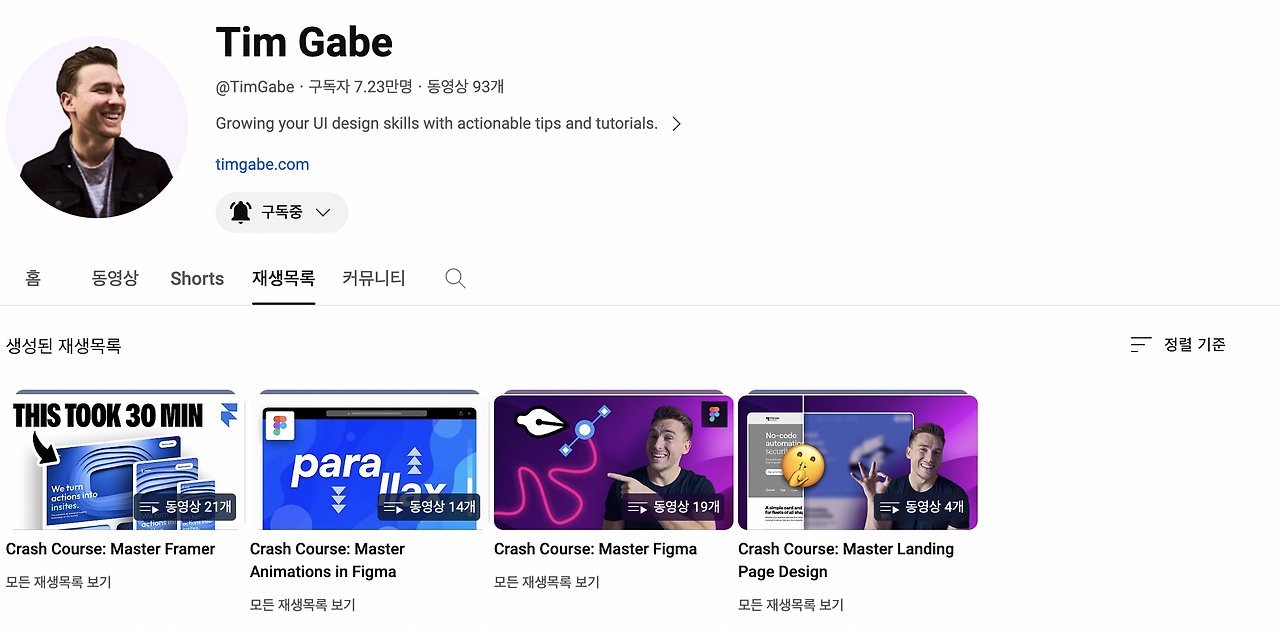This screenshot has height=629, width=1280.
Task: Switch to the Shorts tab
Action: pos(196,278)
